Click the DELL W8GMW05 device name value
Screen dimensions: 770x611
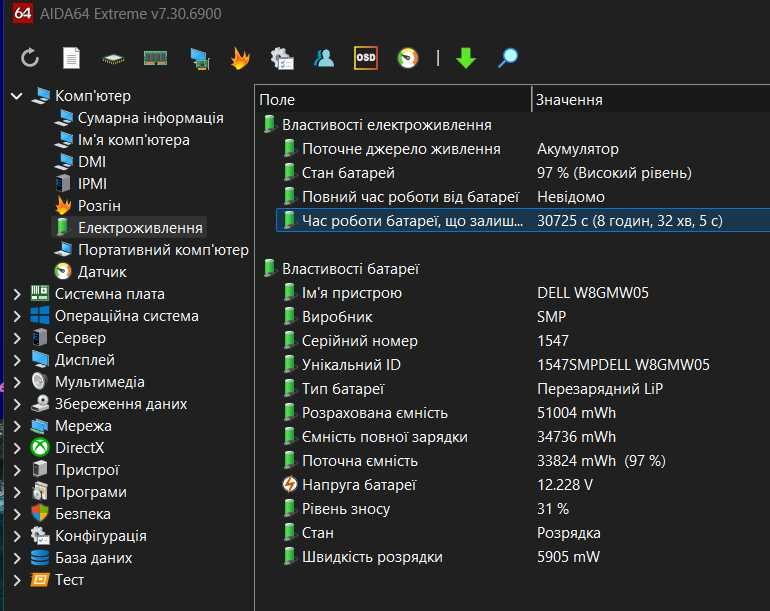point(593,293)
